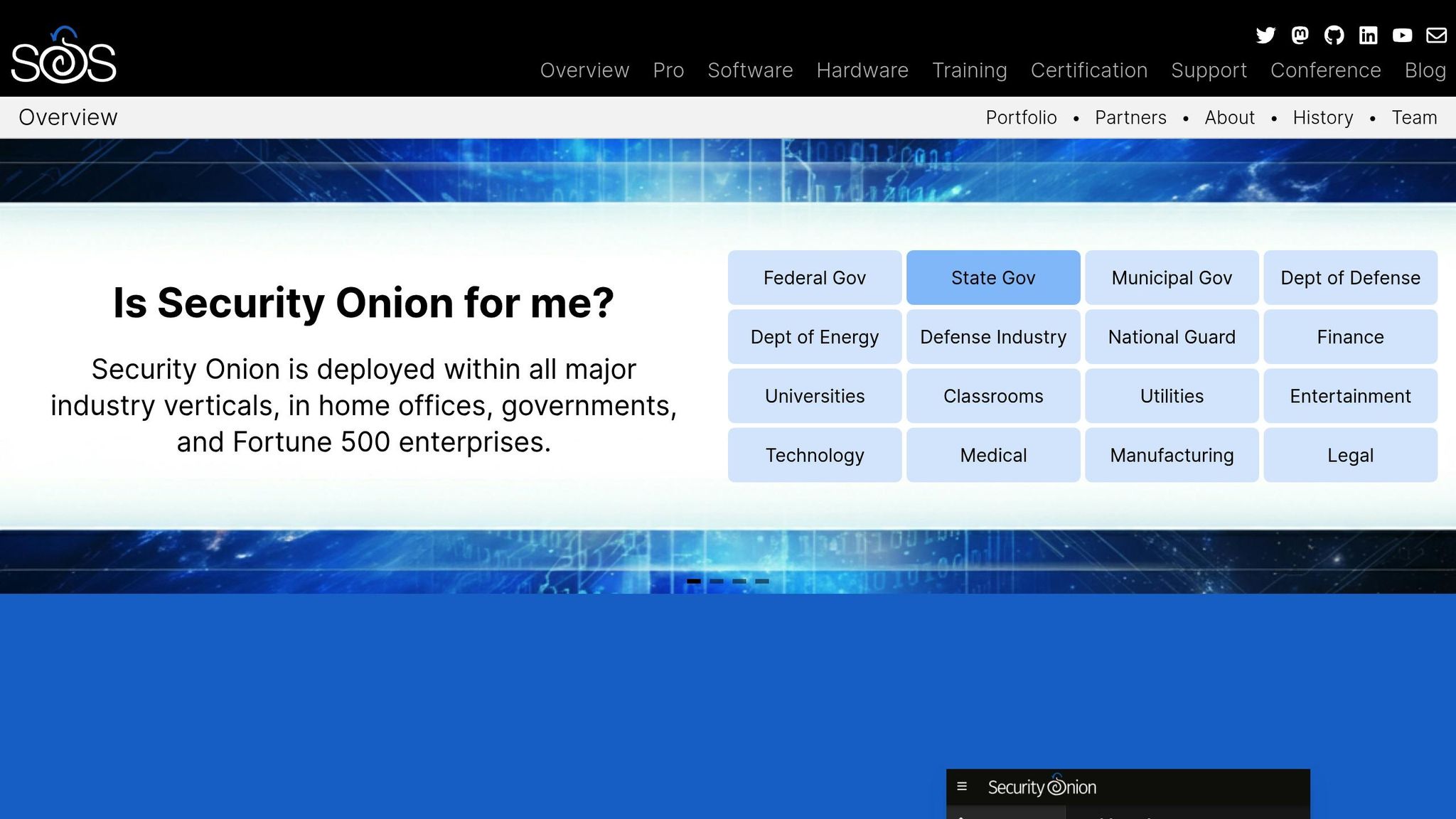Open the Twitter social icon
The width and height of the screenshot is (1456, 819).
[1265, 36]
